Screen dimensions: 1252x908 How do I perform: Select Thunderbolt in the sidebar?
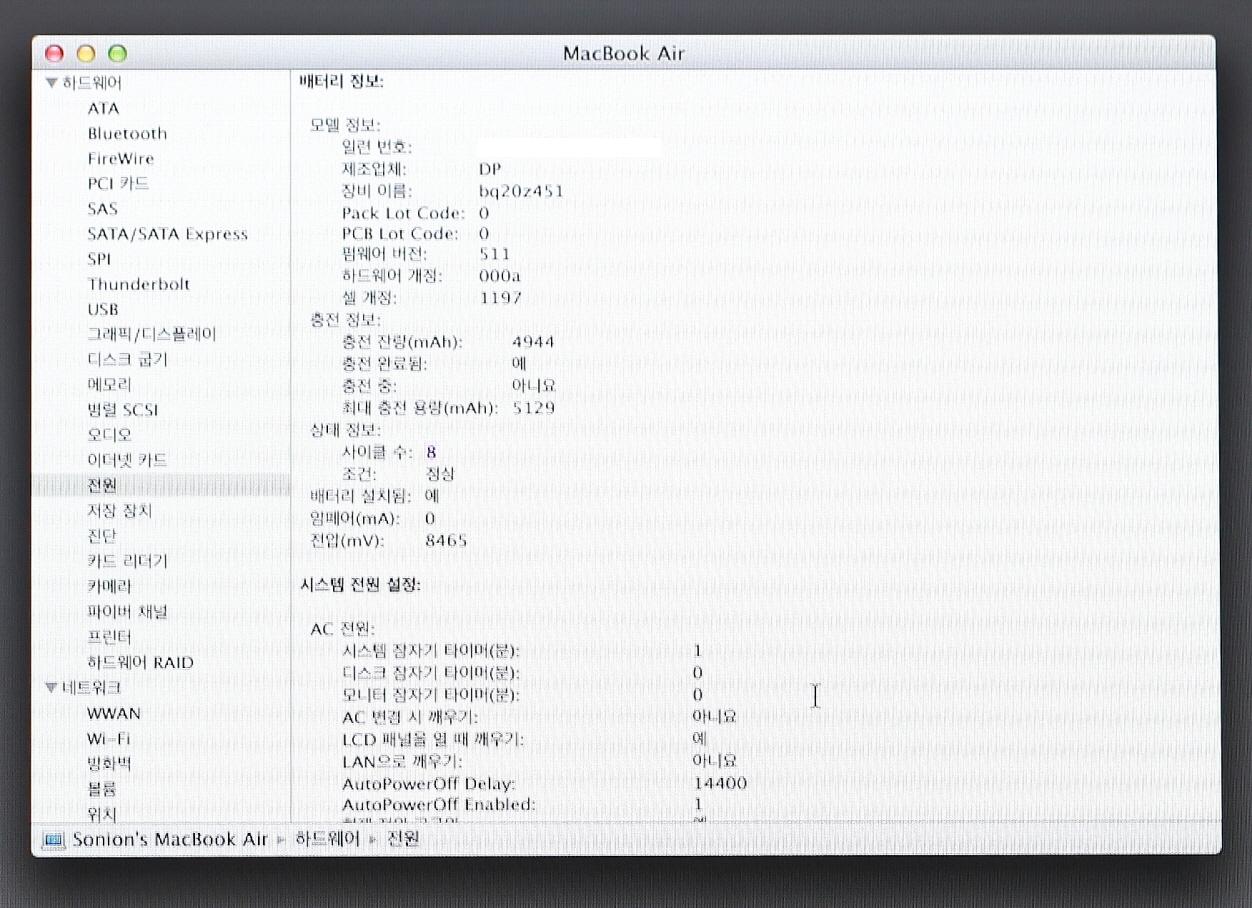click(138, 284)
